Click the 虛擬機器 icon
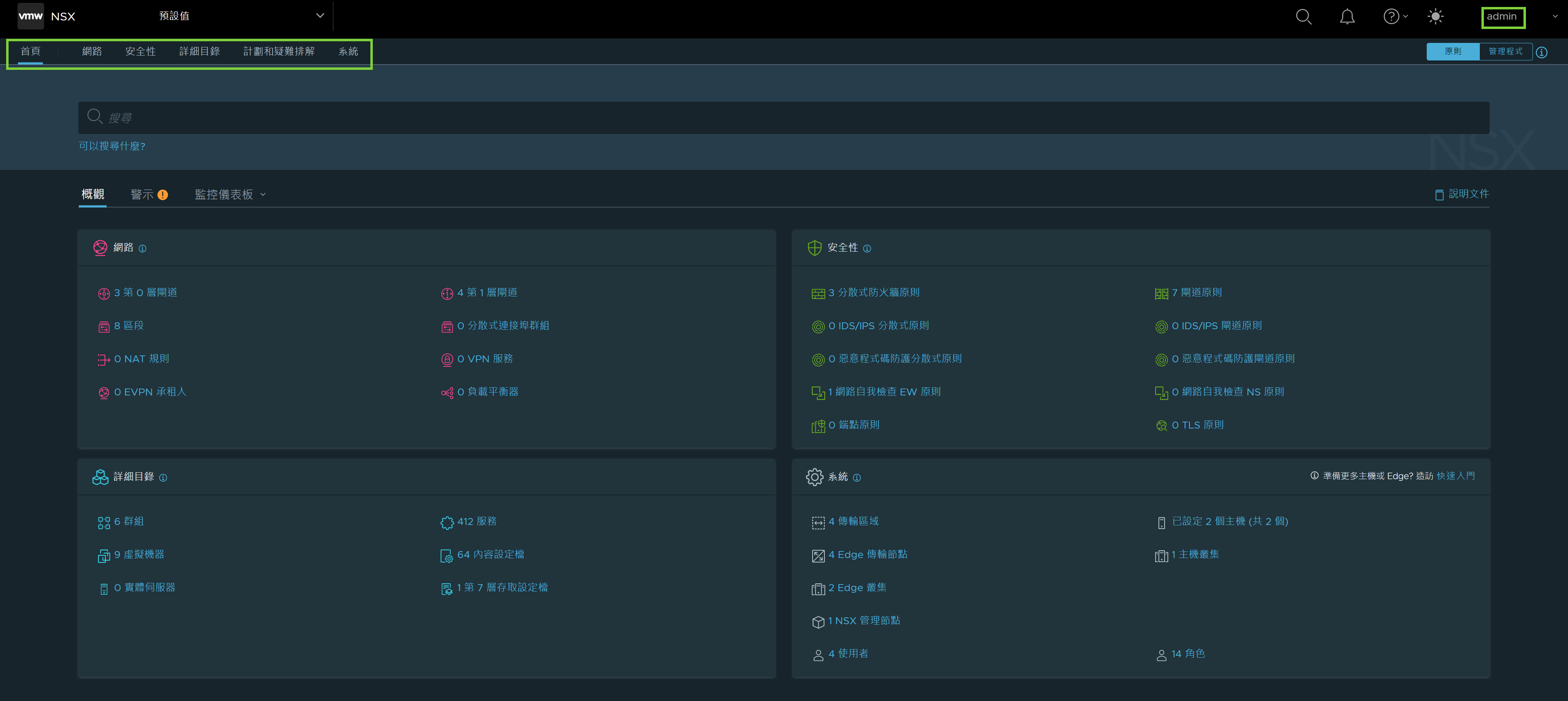This screenshot has height=701, width=1568. pyautogui.click(x=104, y=556)
